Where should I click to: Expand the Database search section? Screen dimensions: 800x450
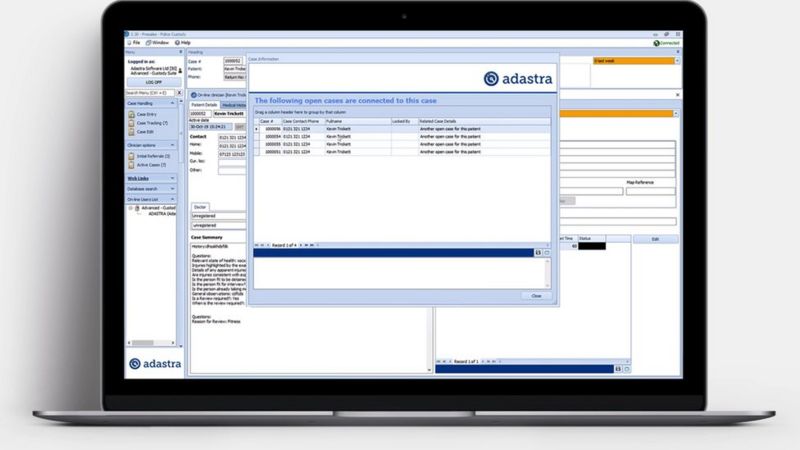pos(173,188)
